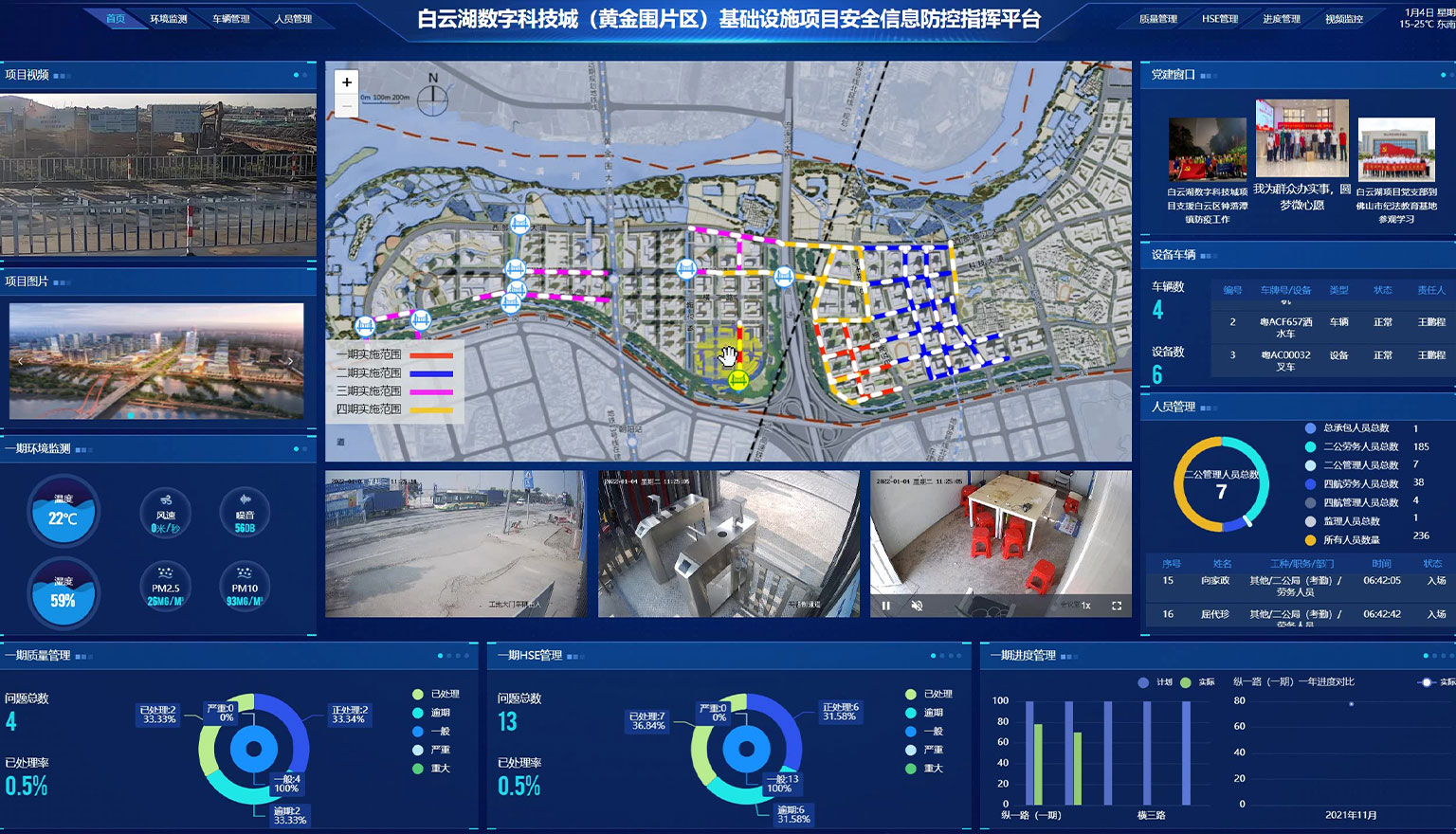Change the video playback speed 1x control
1456x834 pixels.
click(1086, 606)
